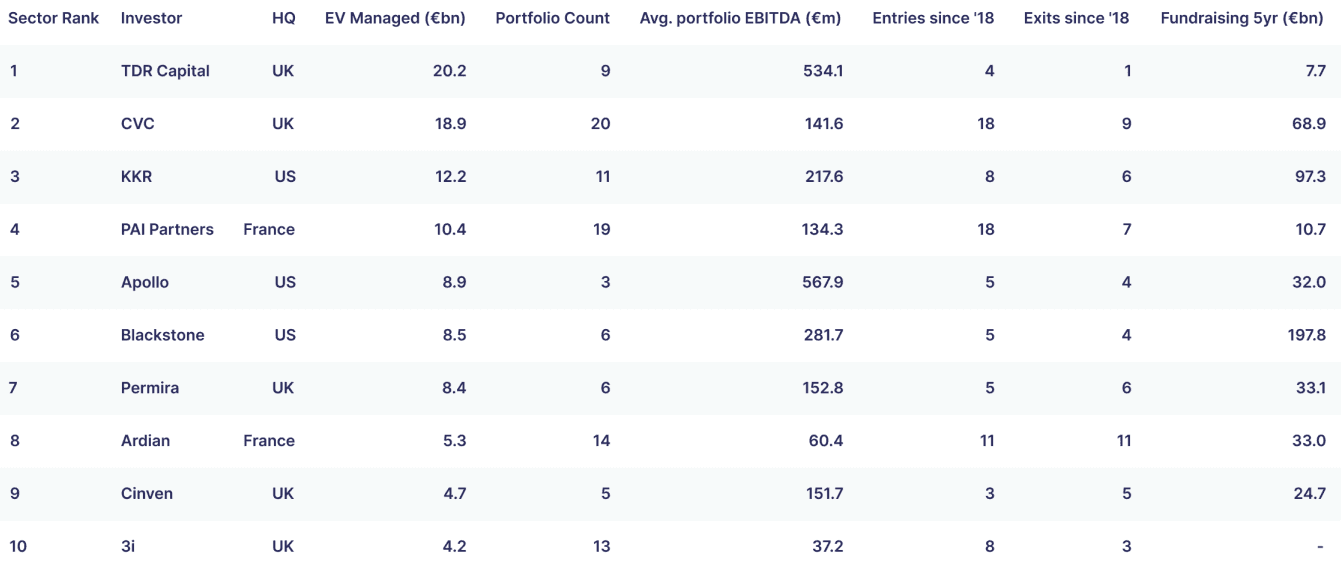Click the Investor column header

[151, 18]
